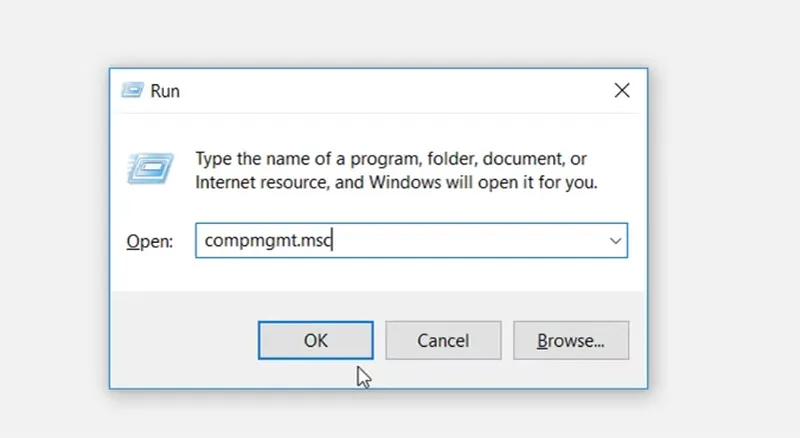Cancel the Run dialog

[443, 340]
